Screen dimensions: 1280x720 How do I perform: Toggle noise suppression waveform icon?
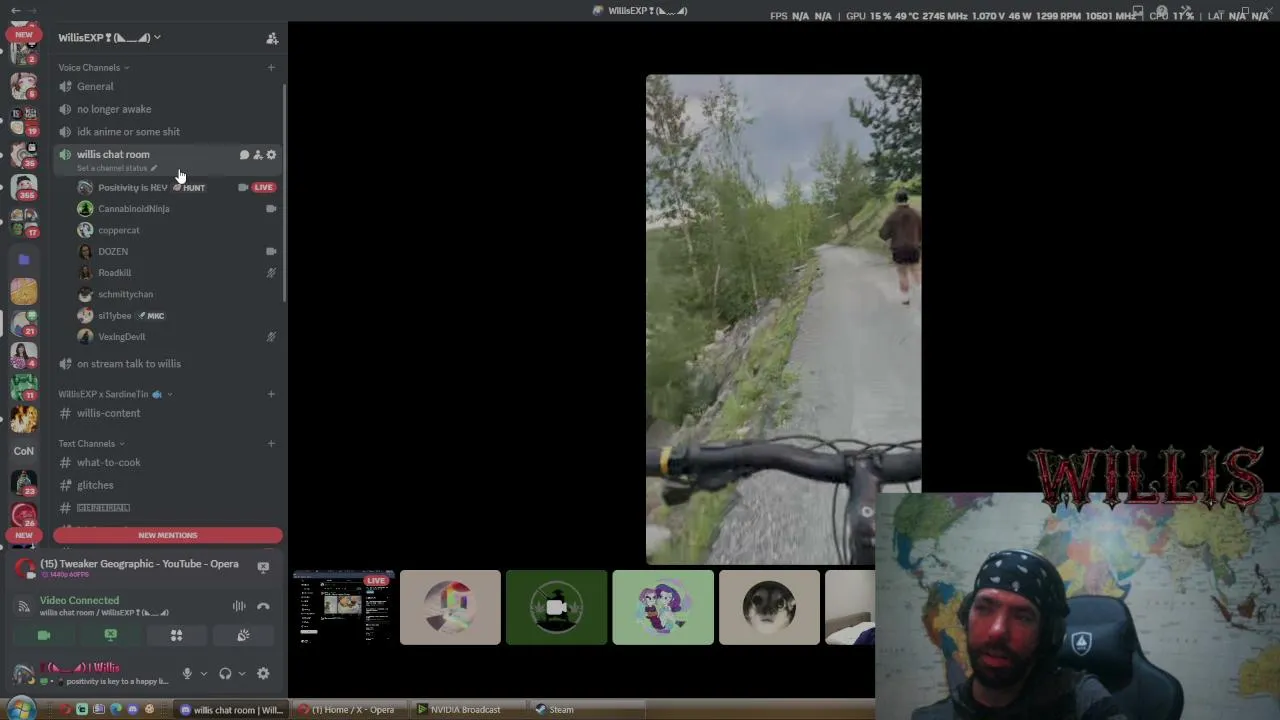coord(239,606)
